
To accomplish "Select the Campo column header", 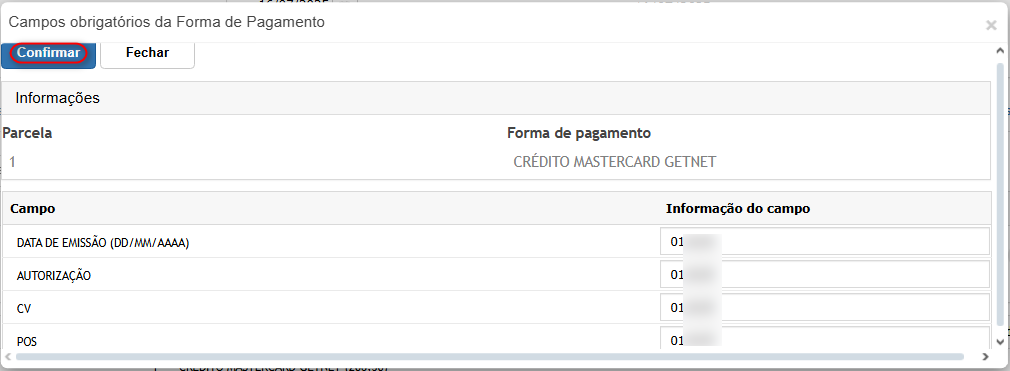I will coord(33,209).
